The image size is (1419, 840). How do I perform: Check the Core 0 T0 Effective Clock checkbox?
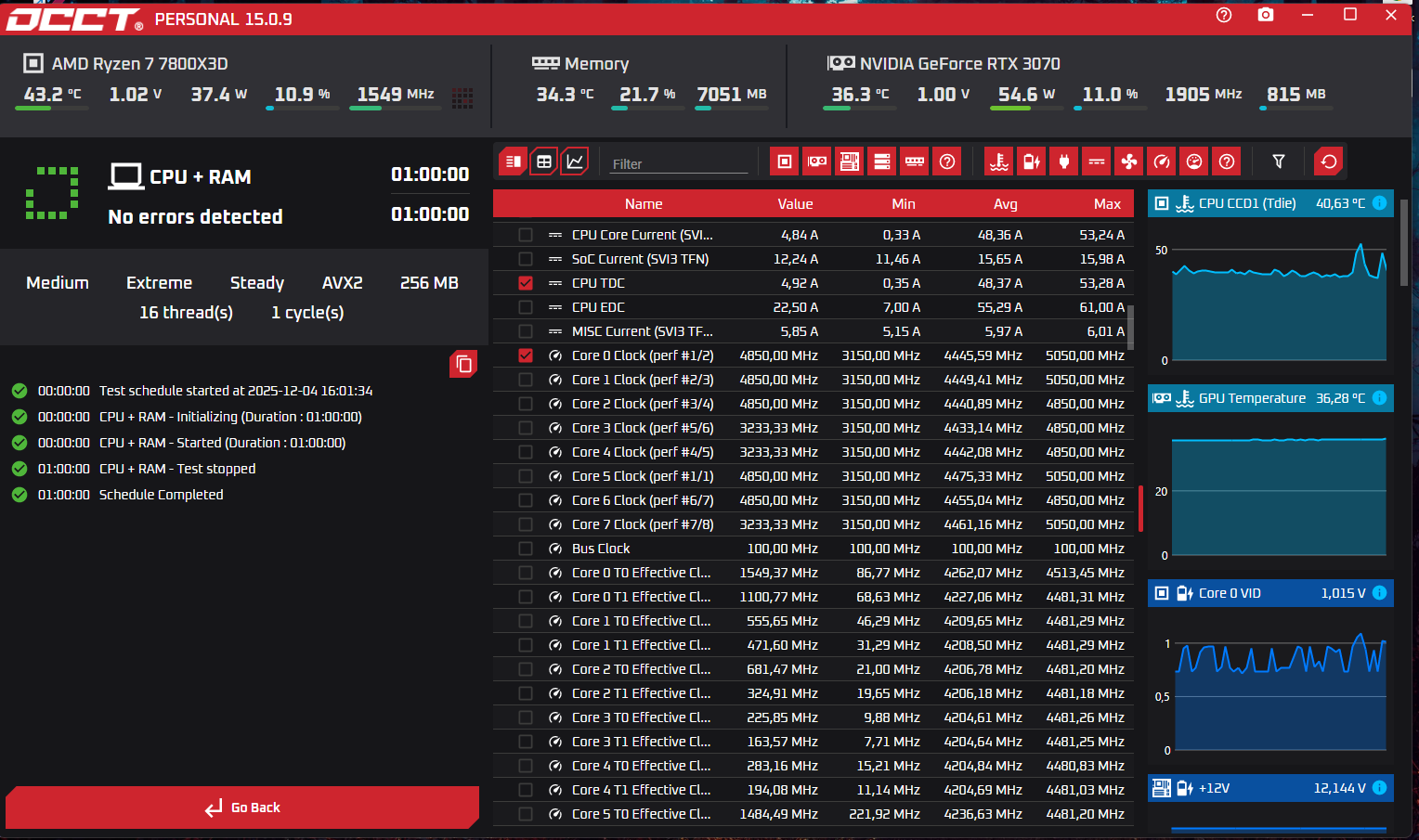point(526,573)
